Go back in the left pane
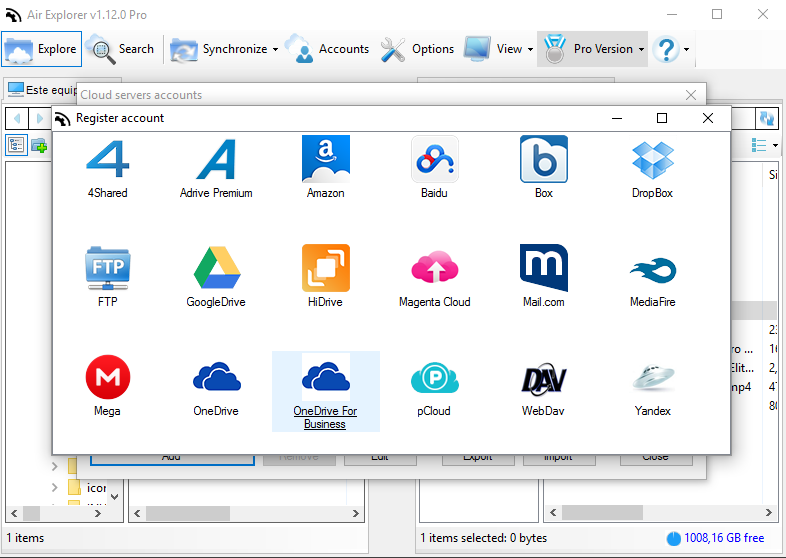The height and width of the screenshot is (558, 786). (x=17, y=119)
